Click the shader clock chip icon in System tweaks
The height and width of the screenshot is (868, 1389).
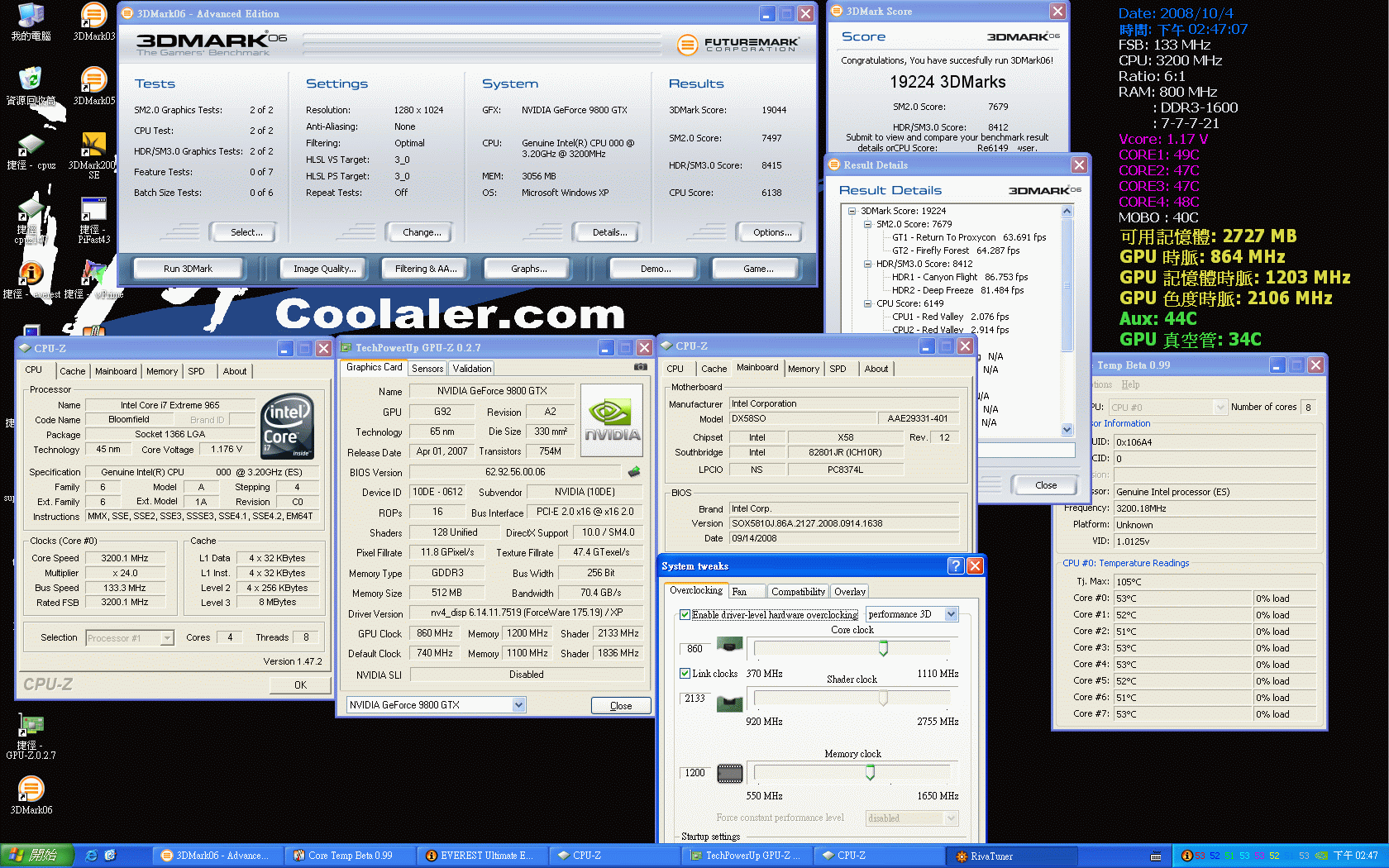[x=729, y=703]
